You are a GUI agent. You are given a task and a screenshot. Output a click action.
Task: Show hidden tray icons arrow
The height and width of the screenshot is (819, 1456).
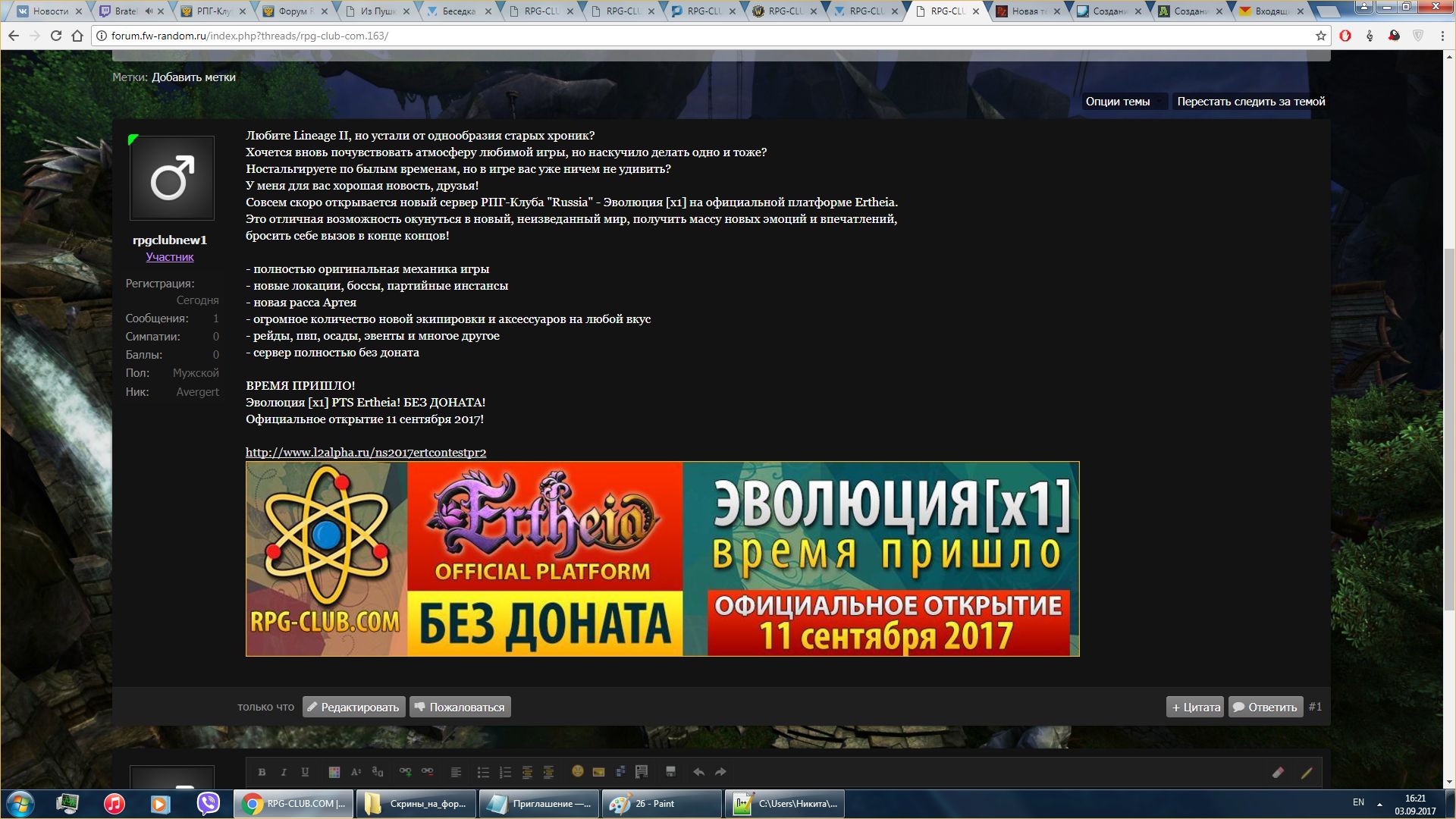point(1379,804)
